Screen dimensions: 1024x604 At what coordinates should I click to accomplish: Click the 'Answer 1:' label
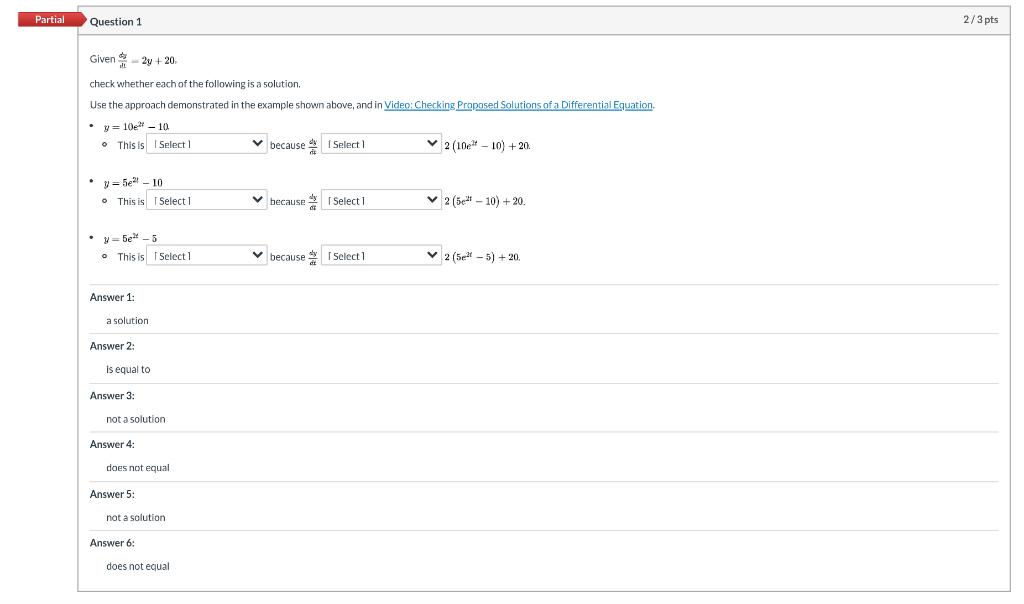[x=112, y=297]
